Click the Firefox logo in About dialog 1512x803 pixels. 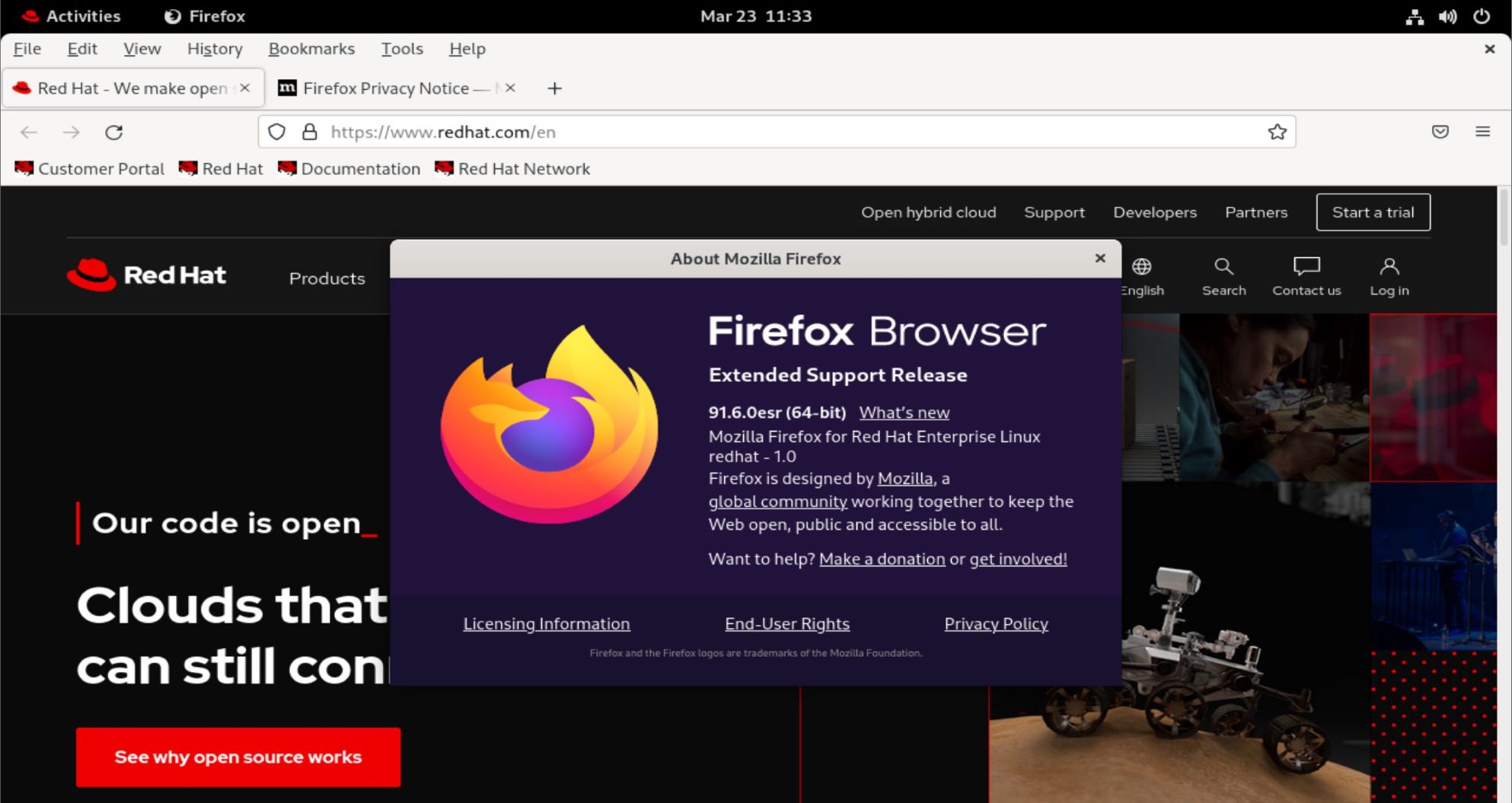549,425
